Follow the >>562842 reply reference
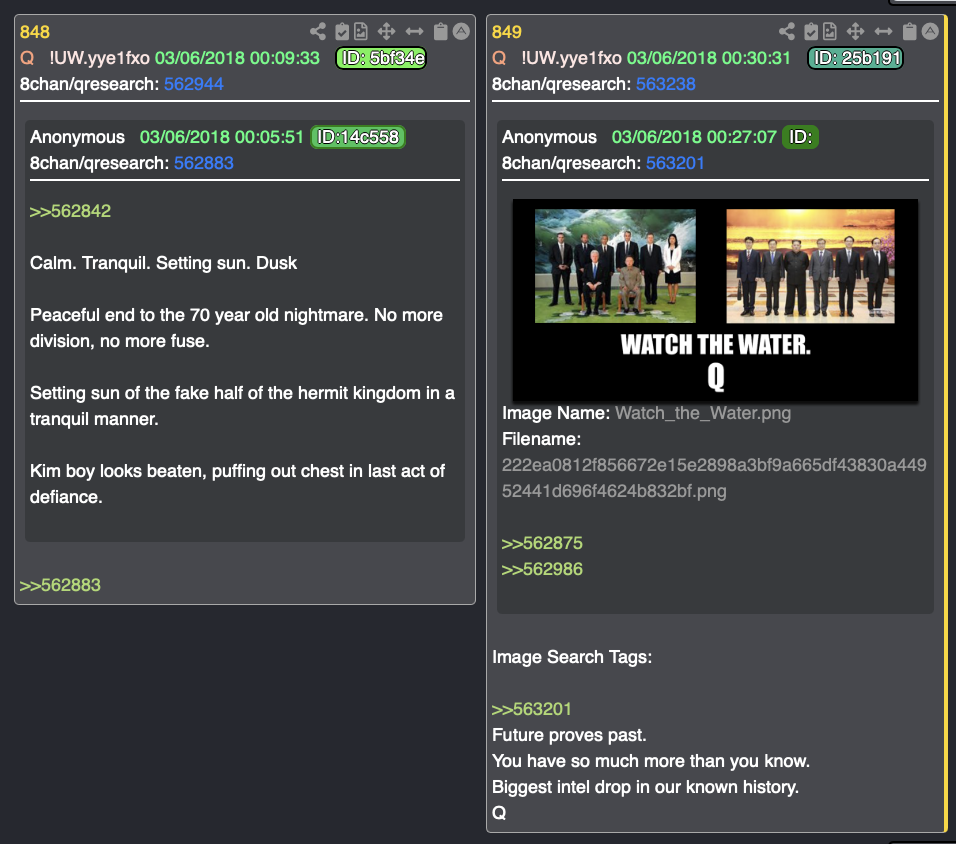Image resolution: width=956 pixels, height=844 pixels. click(x=70, y=211)
